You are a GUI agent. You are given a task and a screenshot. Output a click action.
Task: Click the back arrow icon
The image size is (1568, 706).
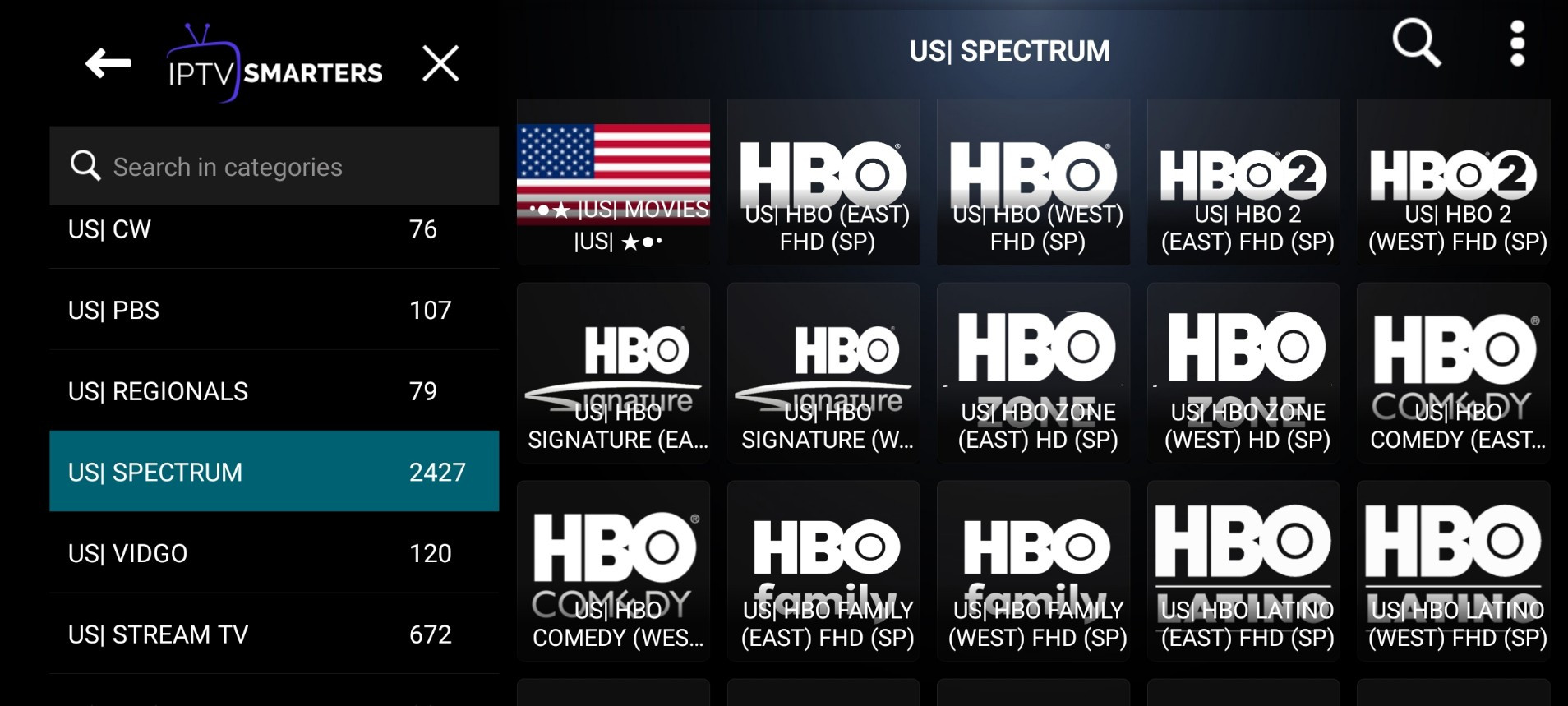click(108, 63)
